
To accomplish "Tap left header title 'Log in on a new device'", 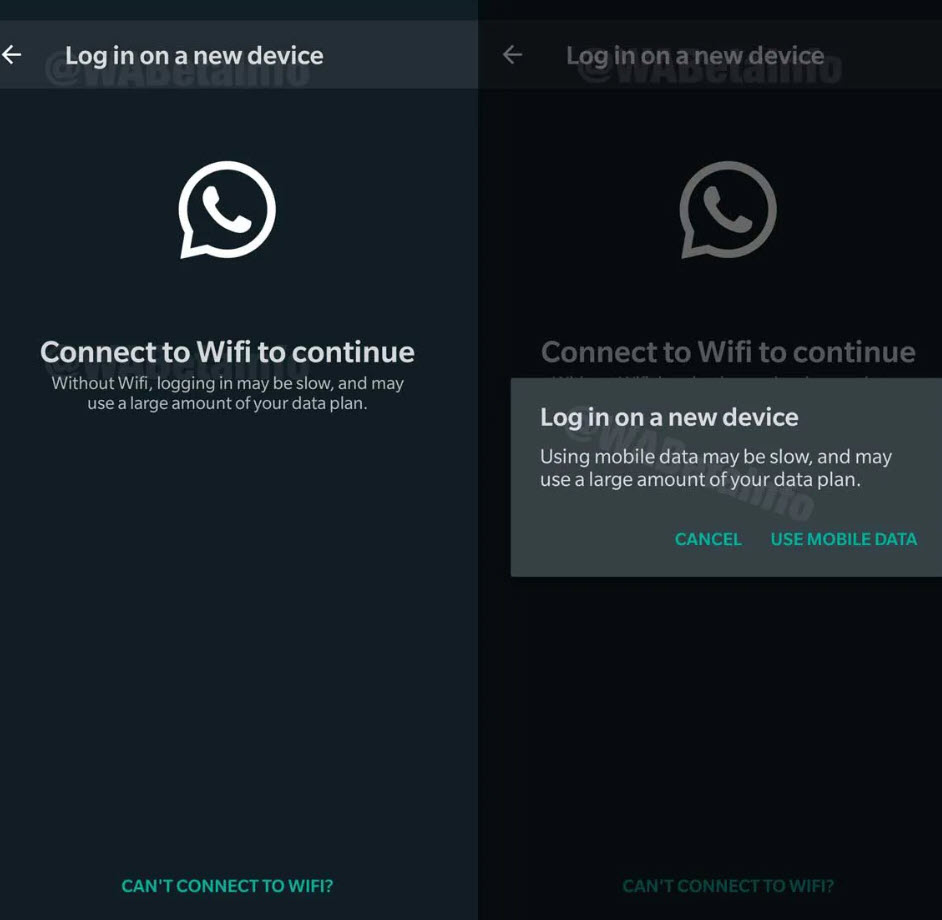I will (194, 56).
